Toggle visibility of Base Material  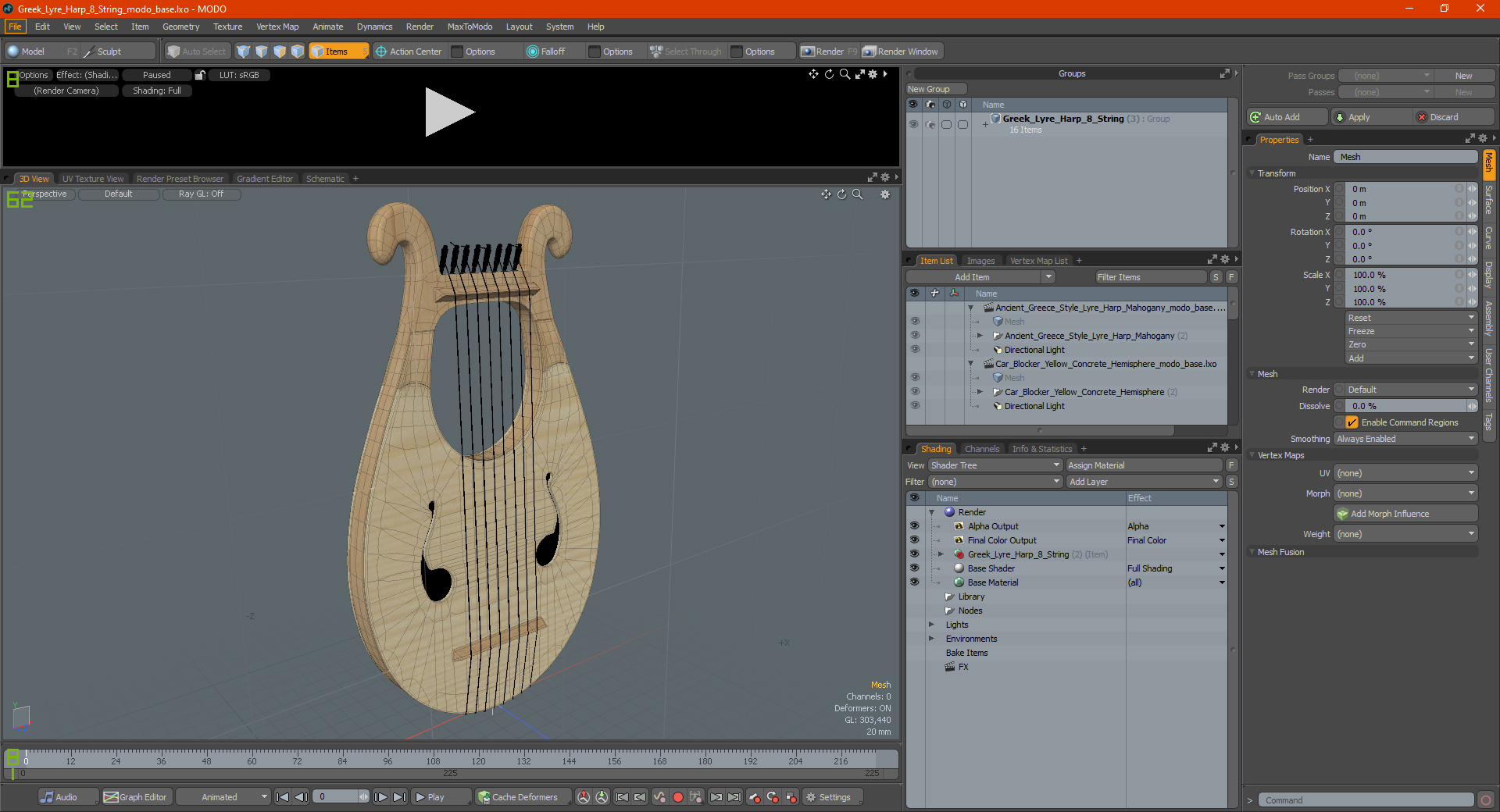click(x=914, y=582)
